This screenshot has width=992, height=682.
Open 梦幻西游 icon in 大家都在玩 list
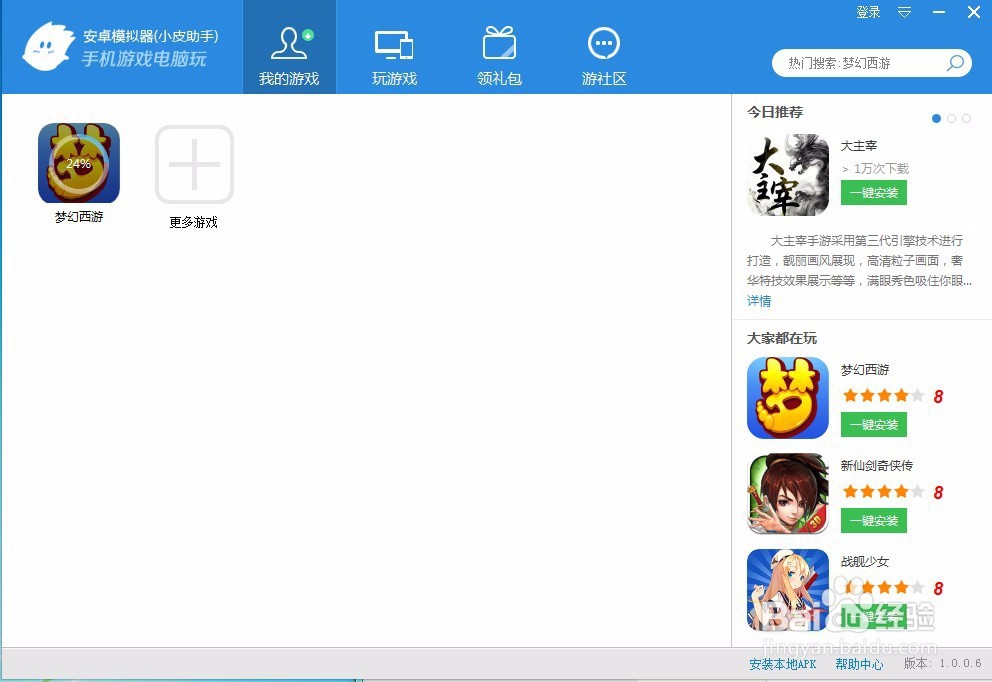click(x=788, y=398)
